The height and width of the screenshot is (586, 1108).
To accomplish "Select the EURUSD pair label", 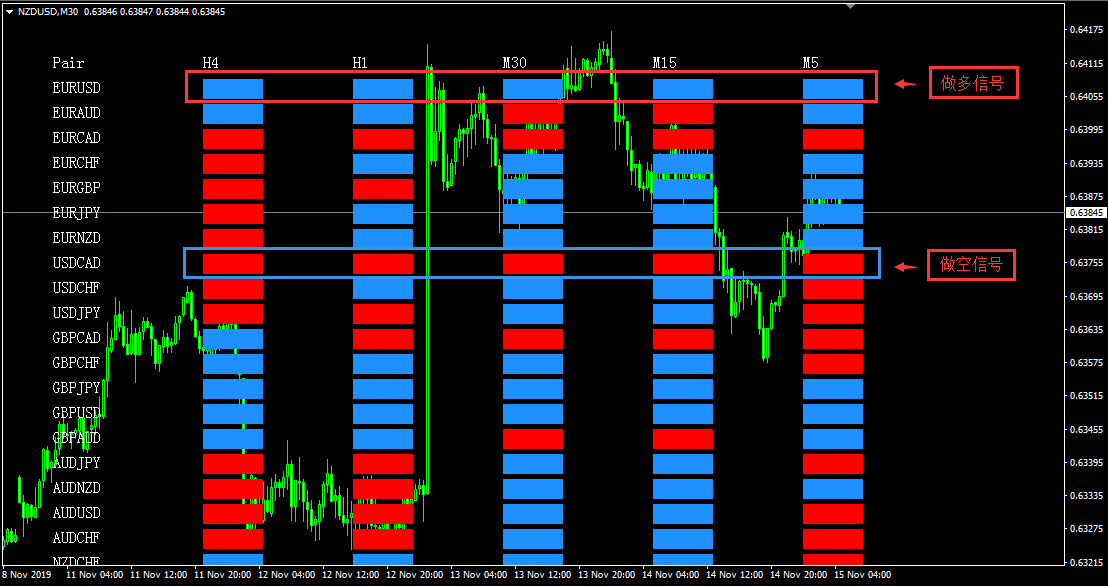I will click(76, 88).
